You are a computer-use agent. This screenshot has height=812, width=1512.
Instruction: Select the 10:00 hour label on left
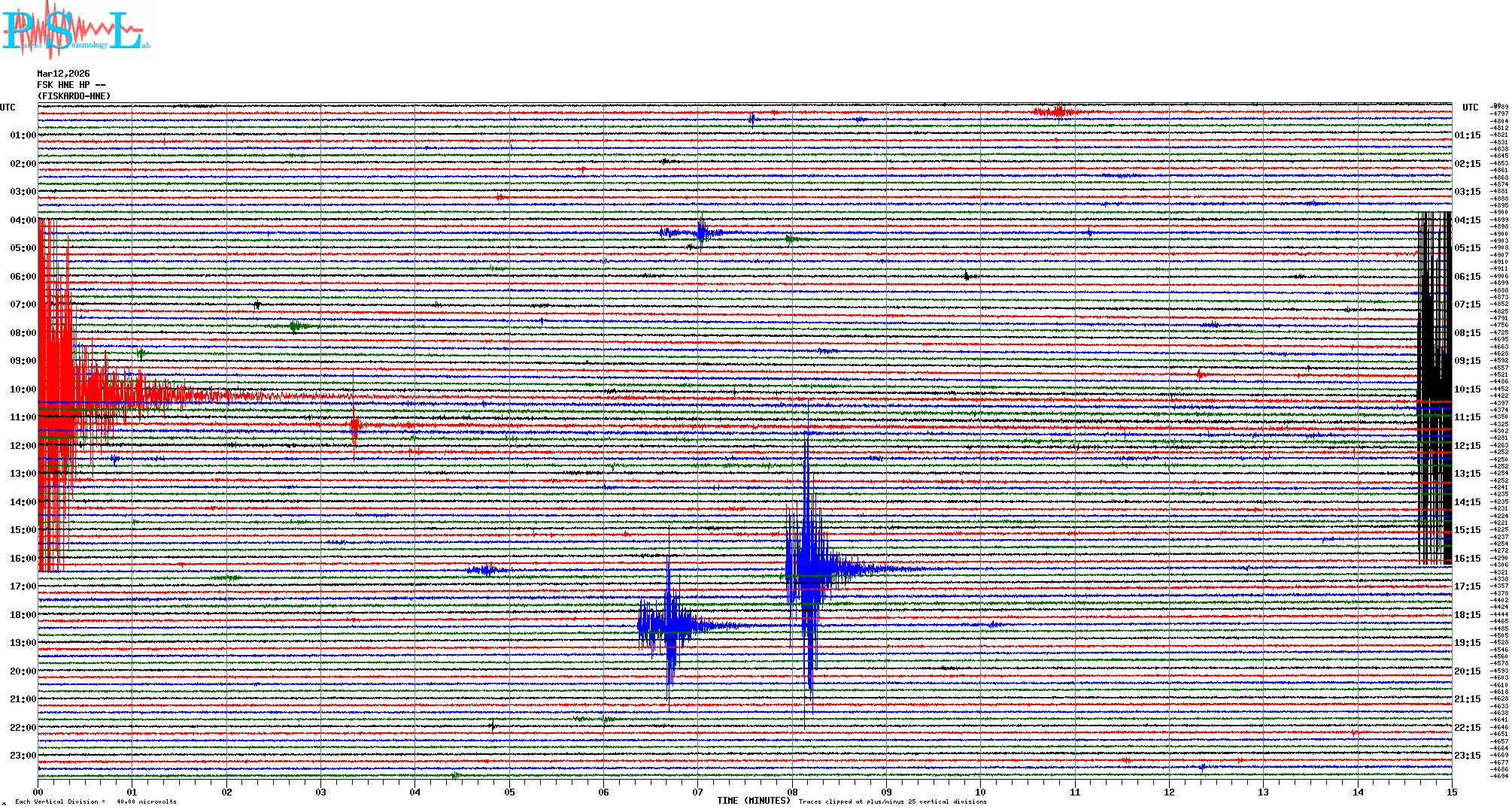23,389
